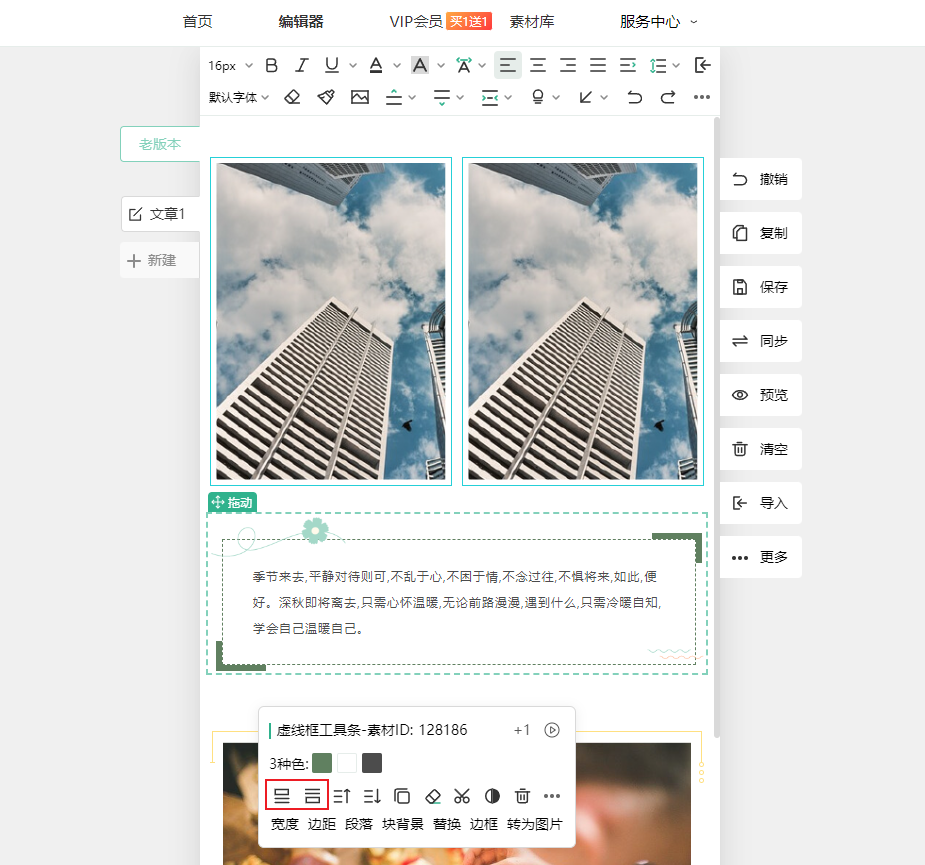Click the 同步 sync button
The image size is (925, 865).
(760, 341)
